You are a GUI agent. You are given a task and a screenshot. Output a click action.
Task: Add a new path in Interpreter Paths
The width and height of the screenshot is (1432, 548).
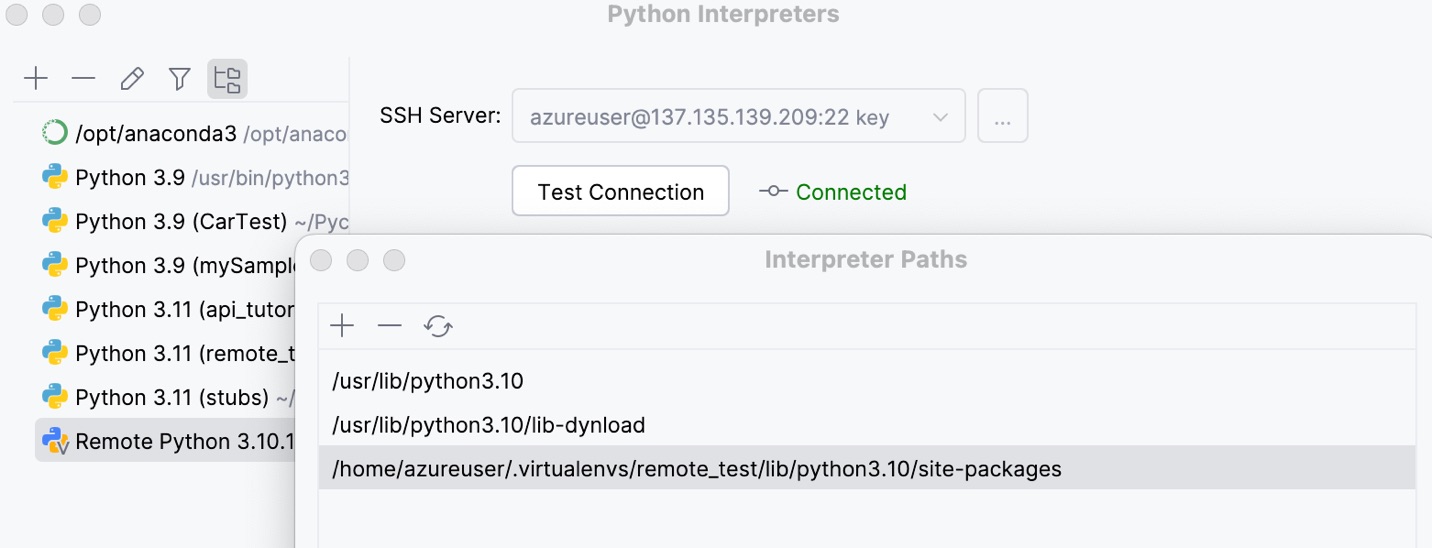[x=342, y=326]
